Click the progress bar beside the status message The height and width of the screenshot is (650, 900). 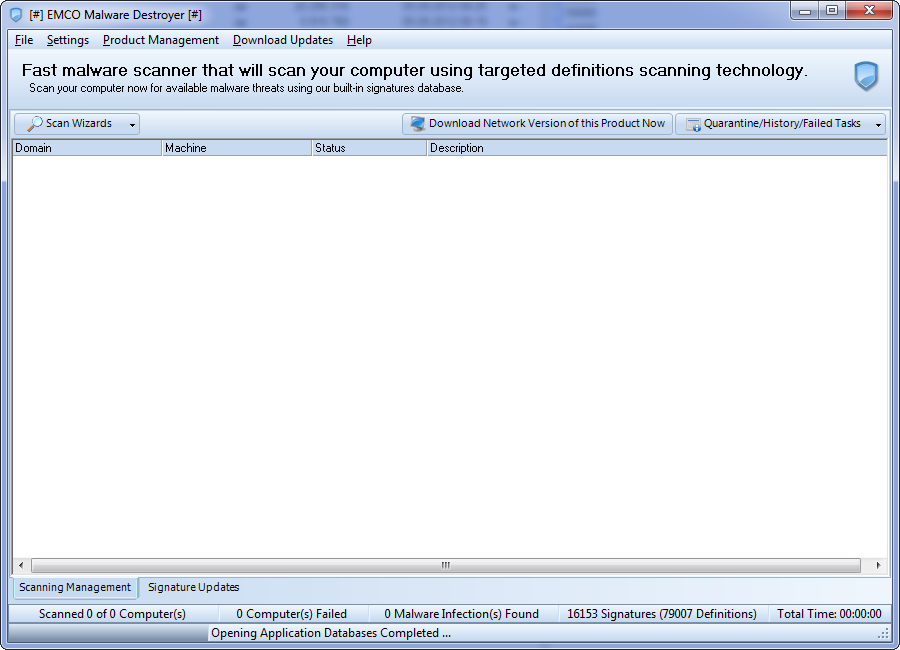pyautogui.click(x=107, y=633)
